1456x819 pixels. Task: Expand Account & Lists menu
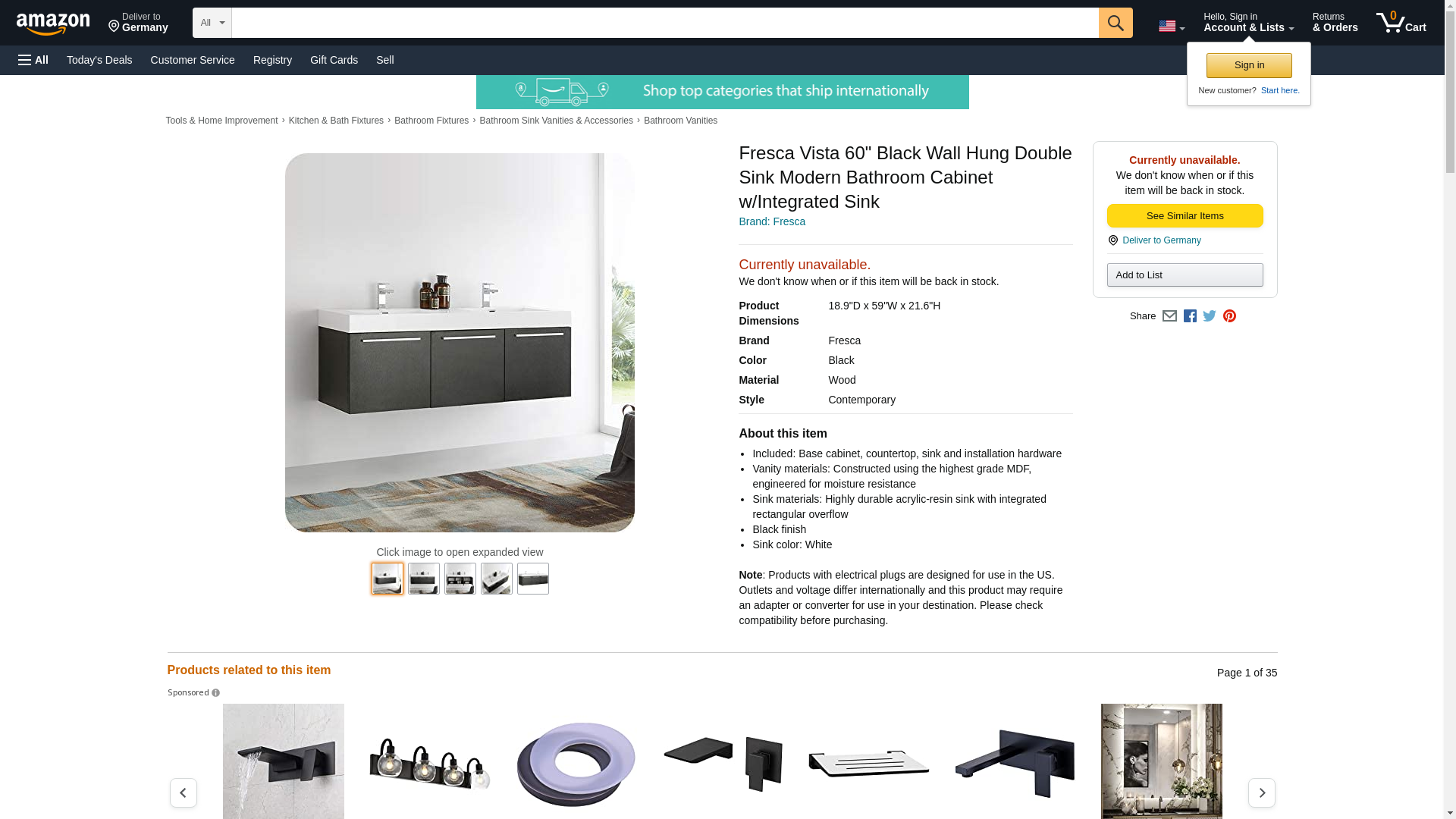[x=1248, y=23]
